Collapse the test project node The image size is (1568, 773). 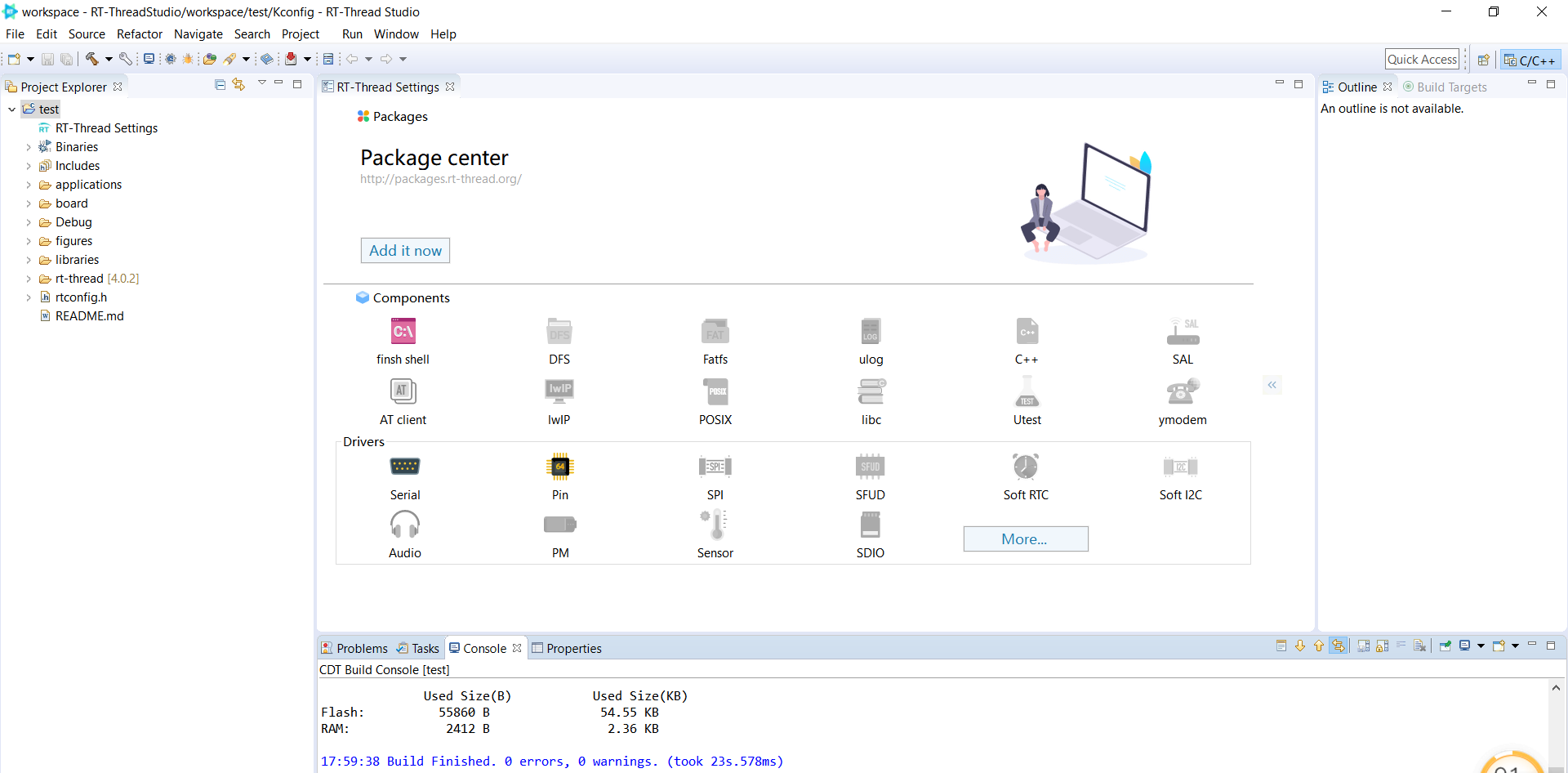tap(12, 109)
